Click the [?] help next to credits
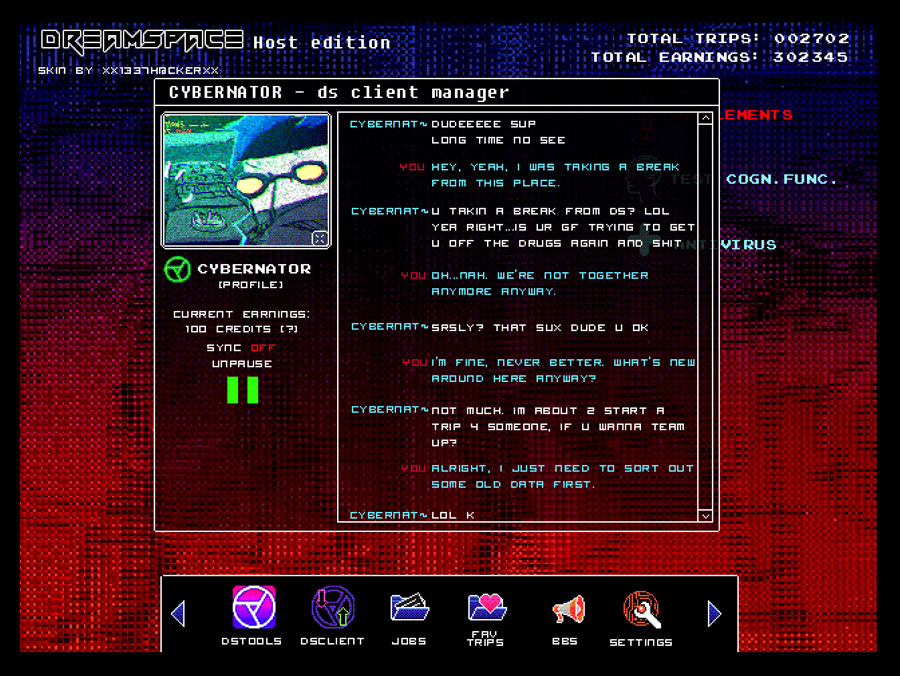The width and height of the screenshot is (900, 676). click(x=288, y=329)
